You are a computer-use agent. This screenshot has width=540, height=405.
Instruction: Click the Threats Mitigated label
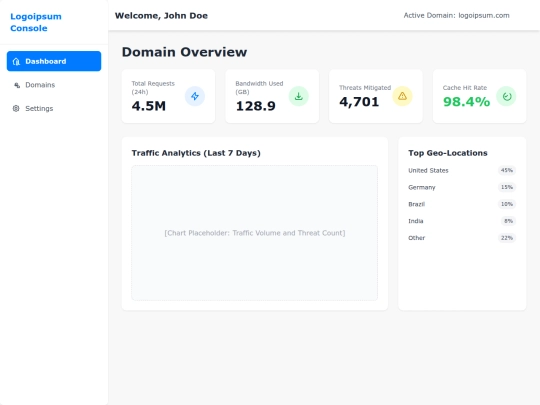click(x=365, y=88)
